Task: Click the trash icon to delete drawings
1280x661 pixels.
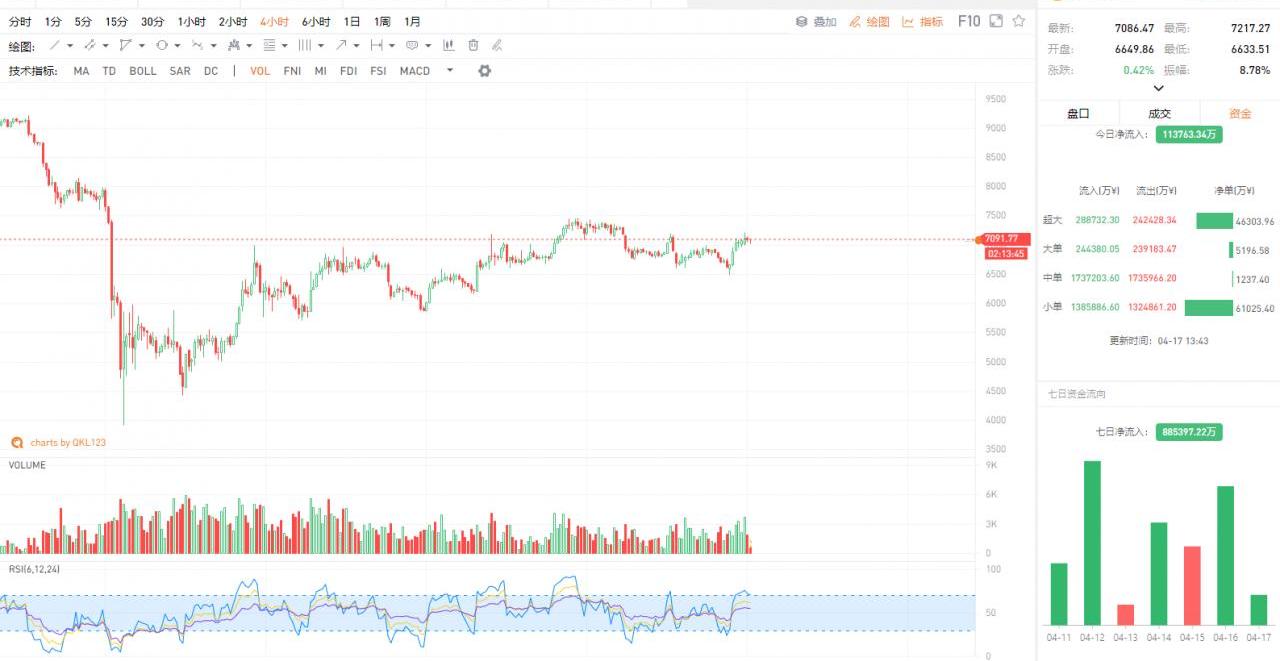Action: click(473, 45)
